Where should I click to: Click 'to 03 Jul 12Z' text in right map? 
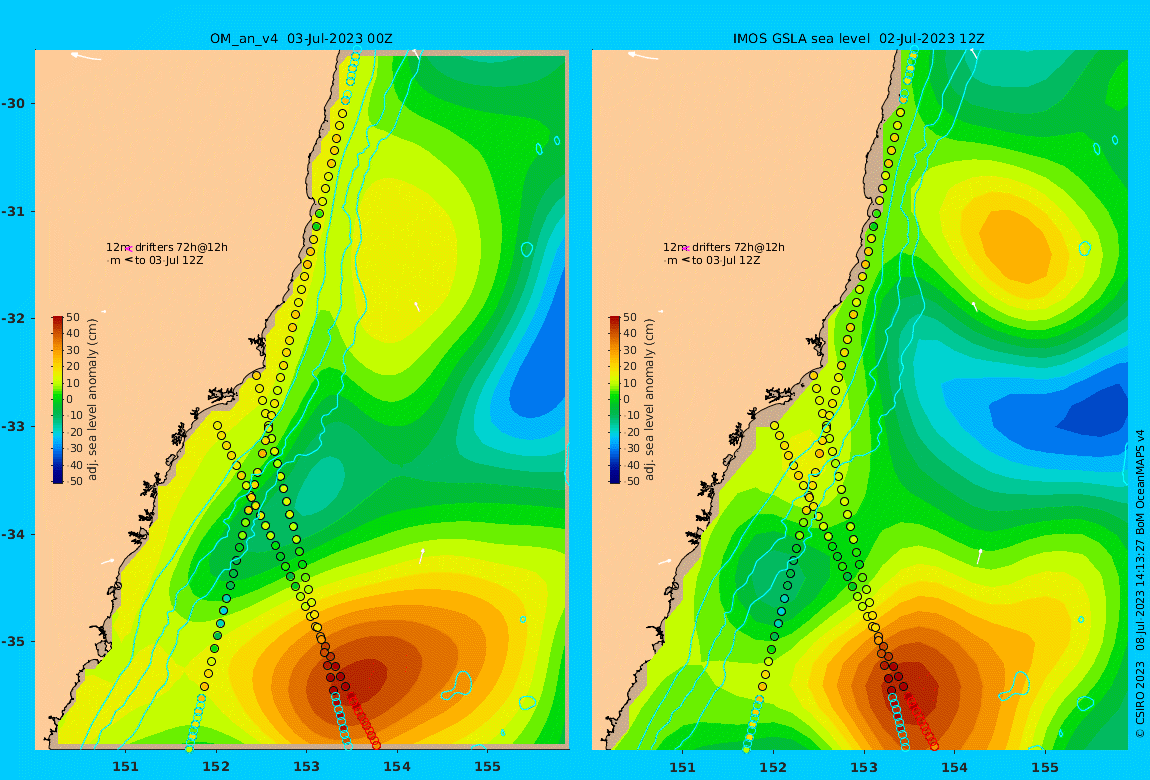click(x=727, y=261)
